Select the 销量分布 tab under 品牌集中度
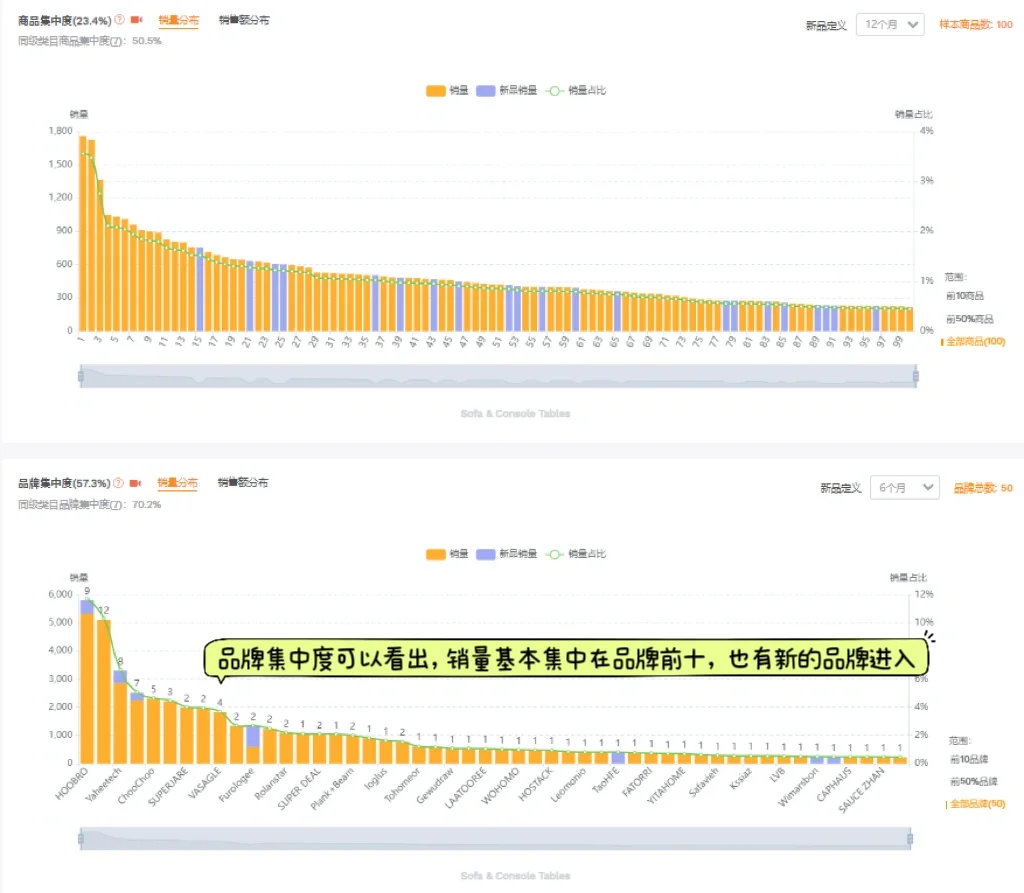Viewport: 1024px width, 893px height. 178,484
